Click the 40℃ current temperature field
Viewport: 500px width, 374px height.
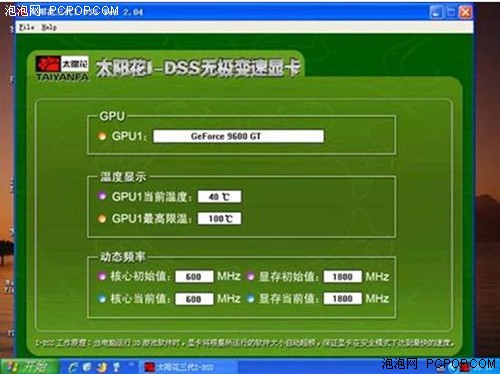coord(219,197)
